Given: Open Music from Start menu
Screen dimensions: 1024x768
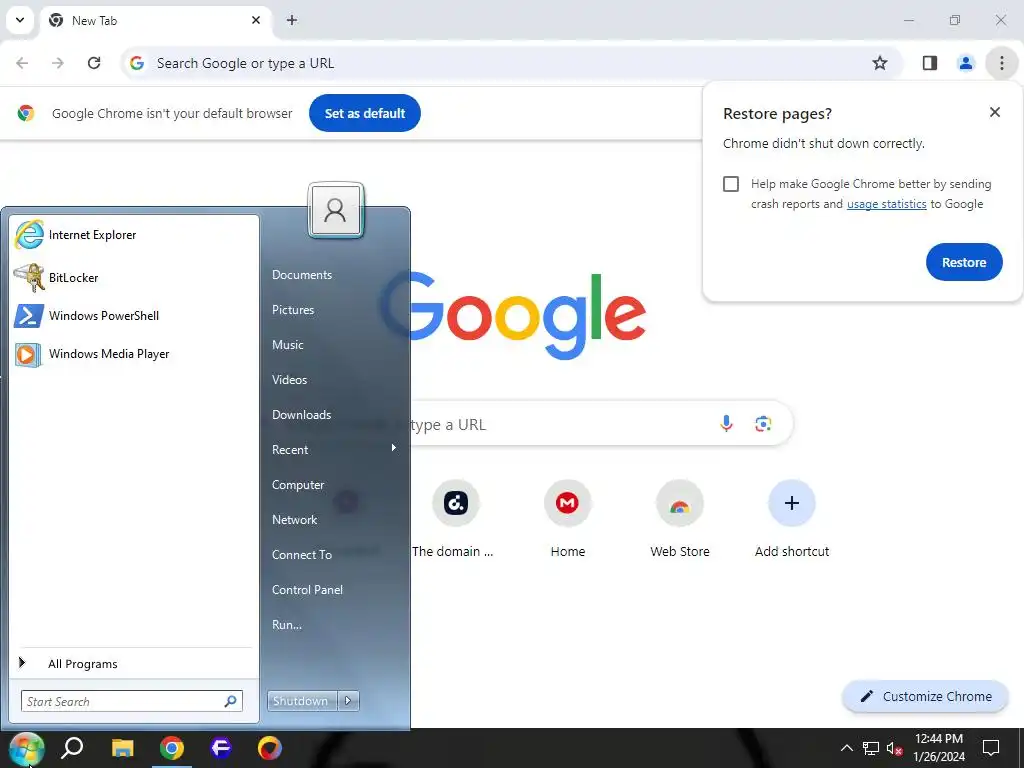Looking at the screenshot, I should click(287, 345).
